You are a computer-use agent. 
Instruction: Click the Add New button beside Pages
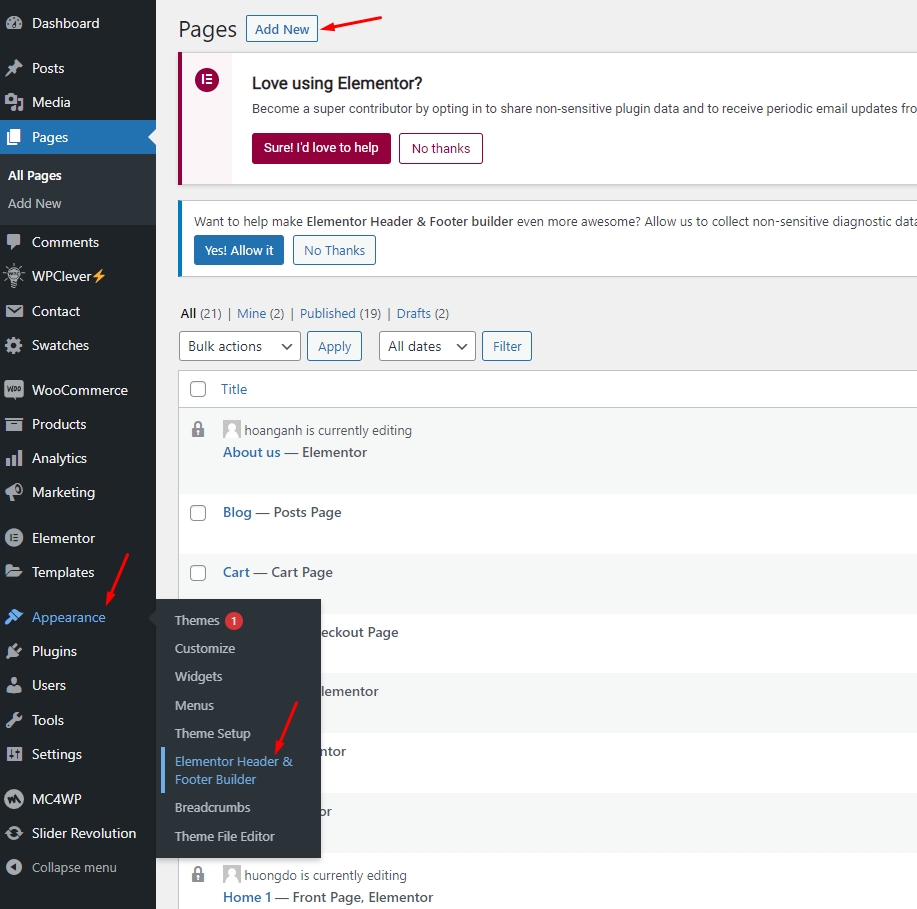coord(282,29)
